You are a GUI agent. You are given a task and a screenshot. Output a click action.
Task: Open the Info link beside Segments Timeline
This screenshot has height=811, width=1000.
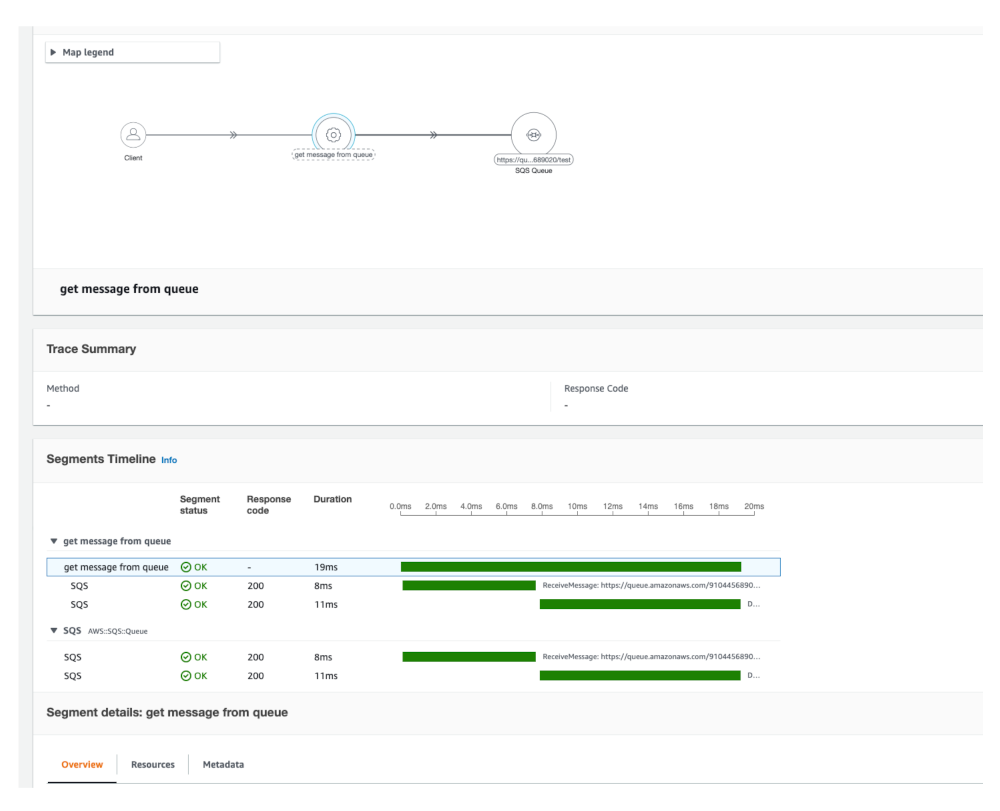(168, 460)
